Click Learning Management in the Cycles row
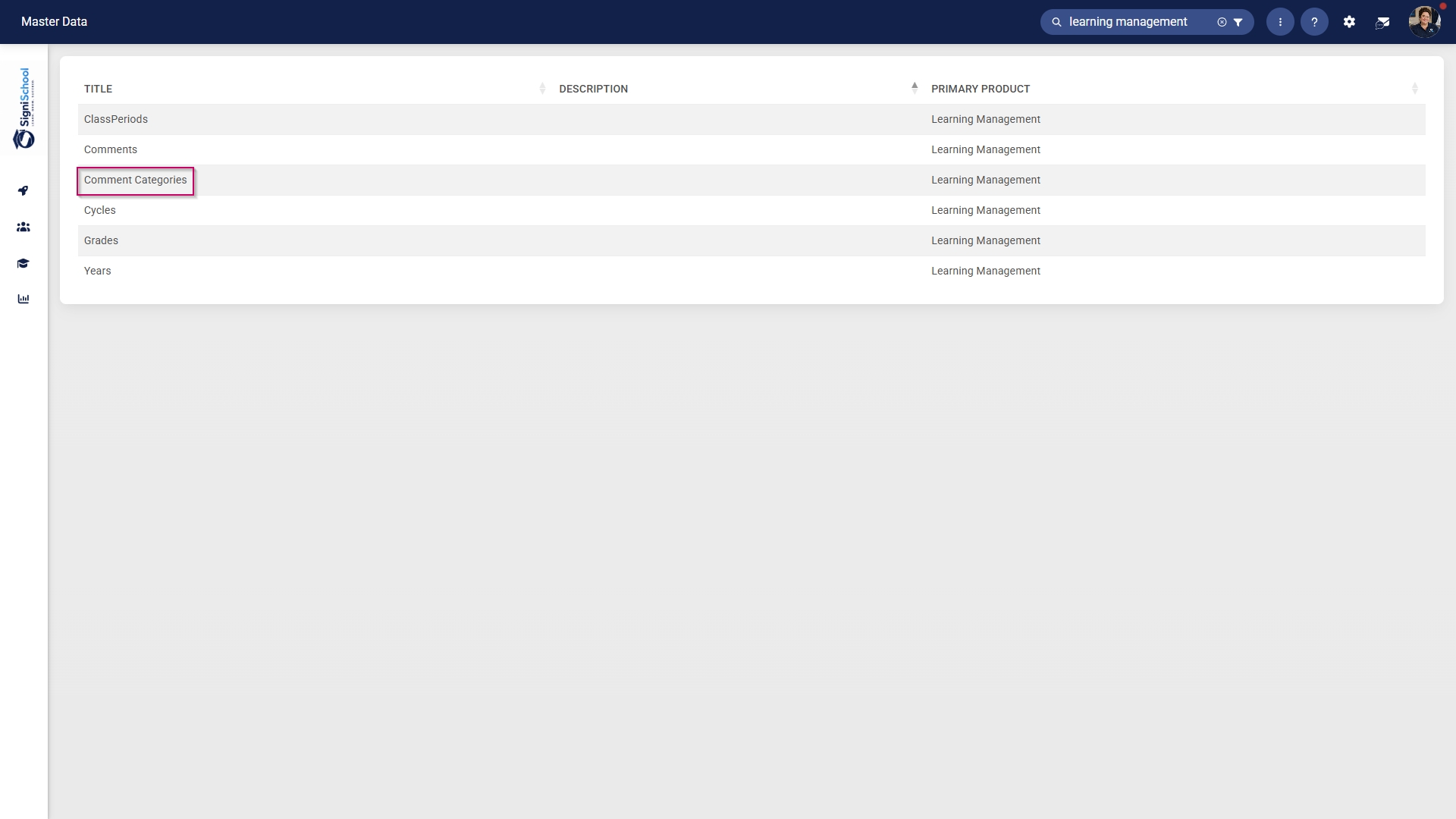Screen dimensions: 1456x819 (x=986, y=210)
